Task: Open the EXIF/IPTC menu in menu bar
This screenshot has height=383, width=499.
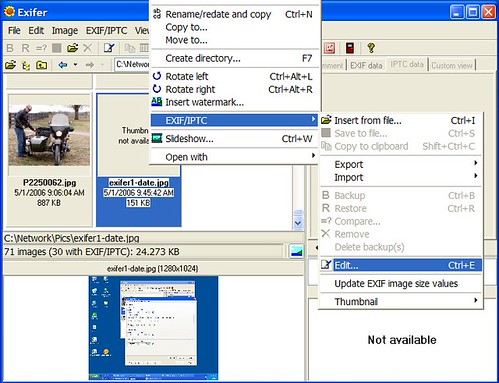Action: (106, 30)
